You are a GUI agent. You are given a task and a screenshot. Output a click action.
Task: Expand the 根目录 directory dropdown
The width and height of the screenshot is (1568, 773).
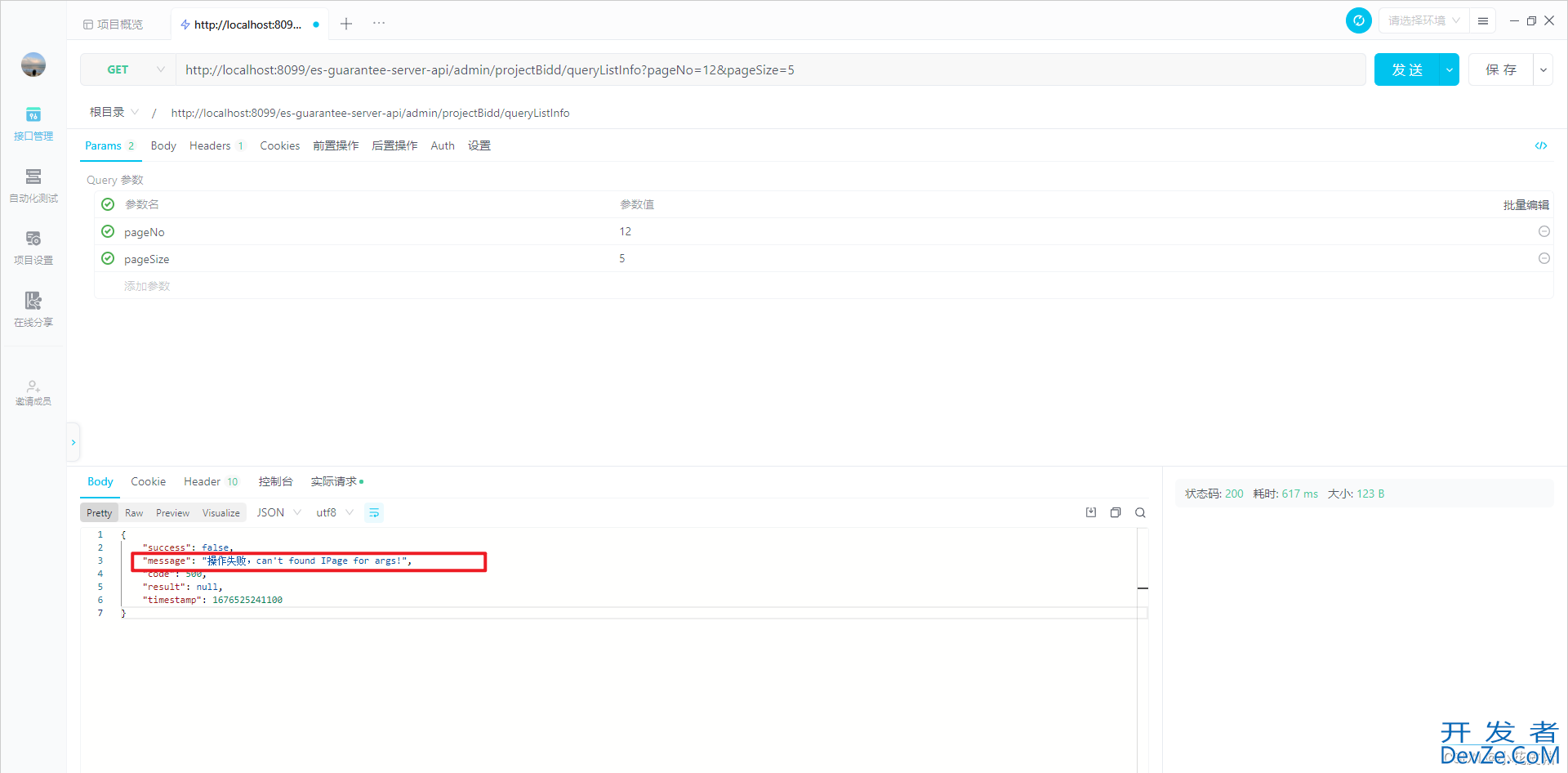click(114, 112)
